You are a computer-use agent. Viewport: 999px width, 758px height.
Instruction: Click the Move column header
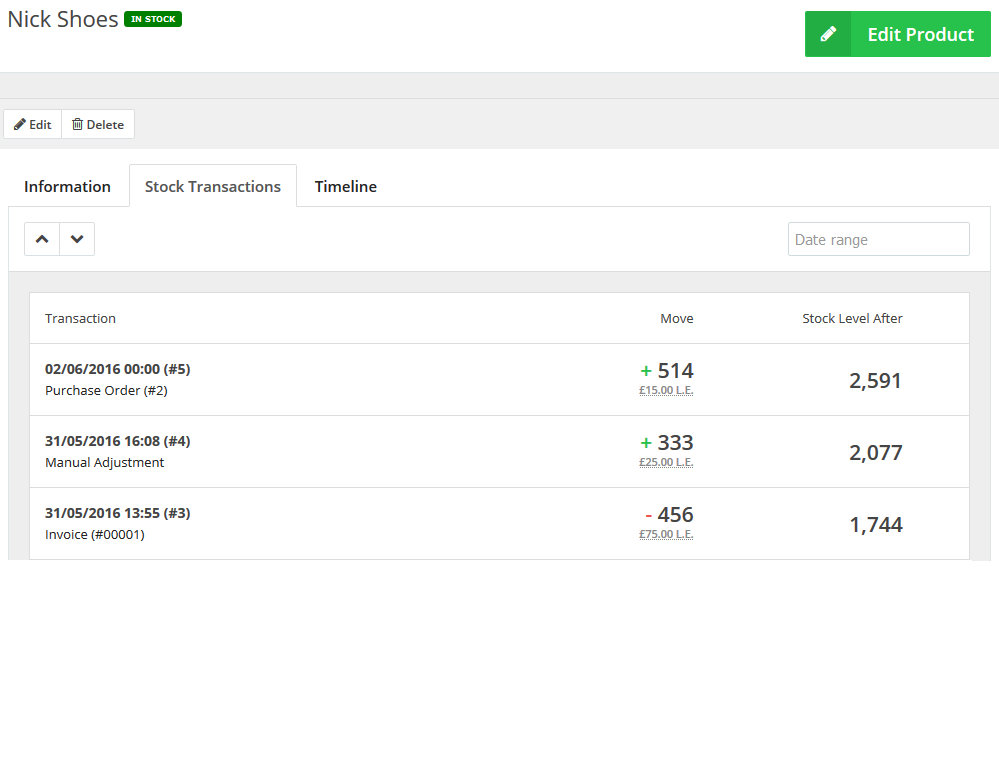tap(677, 318)
